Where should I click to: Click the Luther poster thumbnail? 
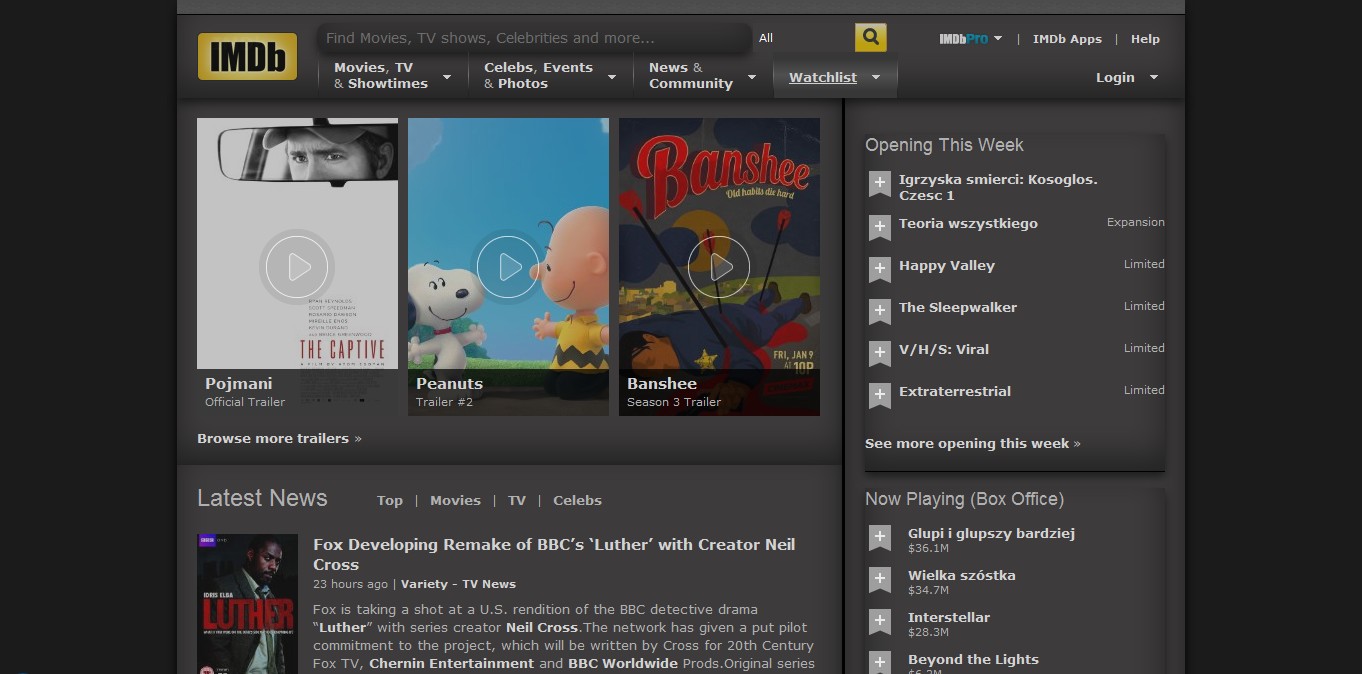[x=247, y=603]
